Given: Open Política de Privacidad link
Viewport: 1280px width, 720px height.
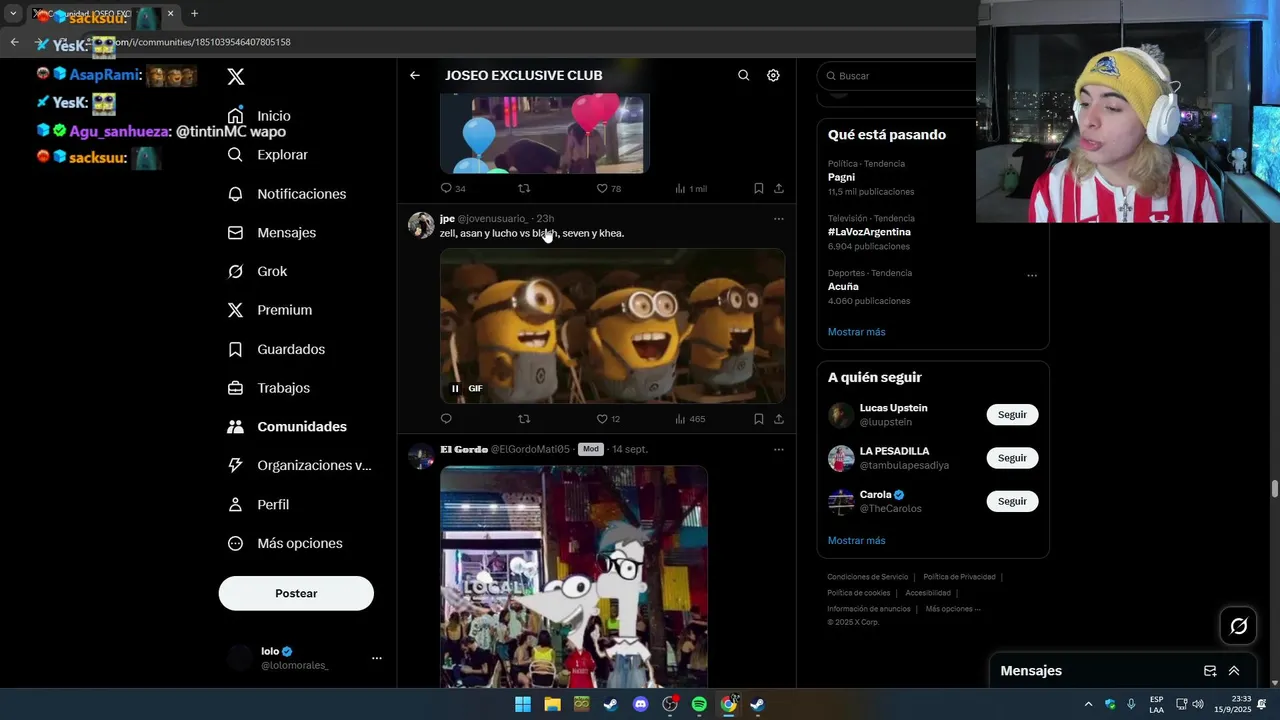Looking at the screenshot, I should pos(959,577).
